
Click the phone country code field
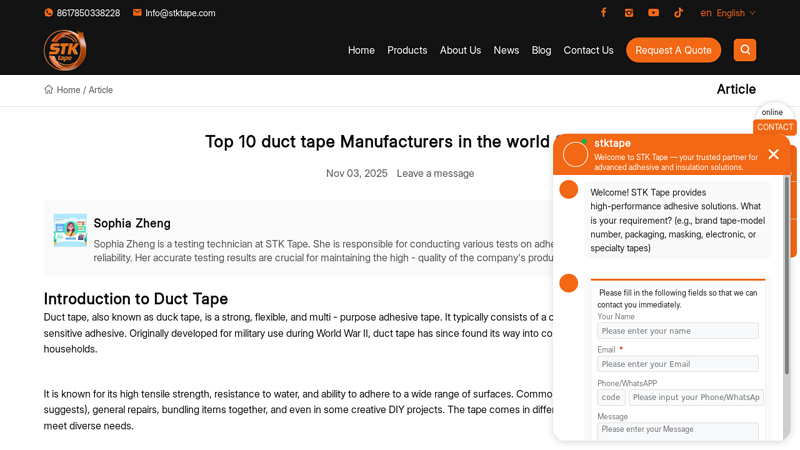click(611, 397)
